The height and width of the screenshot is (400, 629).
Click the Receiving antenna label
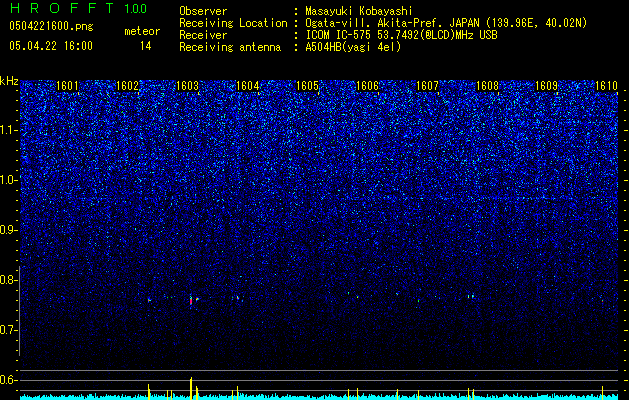tap(230, 47)
